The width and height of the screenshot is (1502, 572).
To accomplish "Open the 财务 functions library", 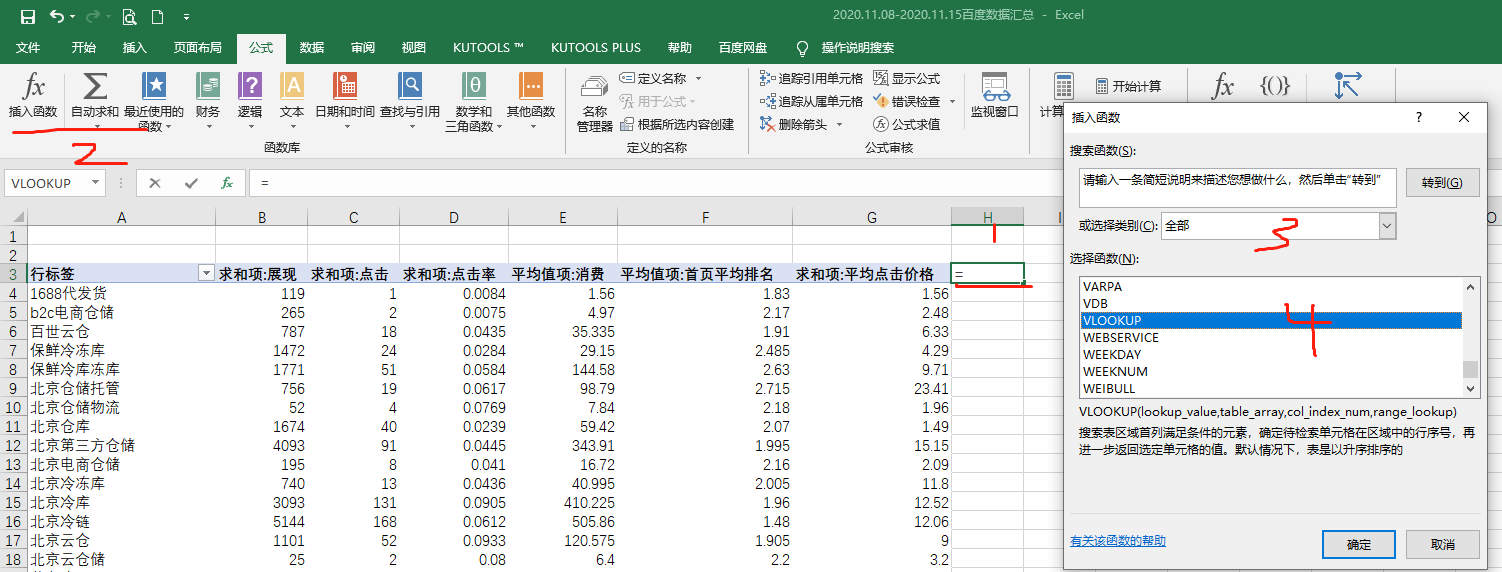I will [x=208, y=96].
